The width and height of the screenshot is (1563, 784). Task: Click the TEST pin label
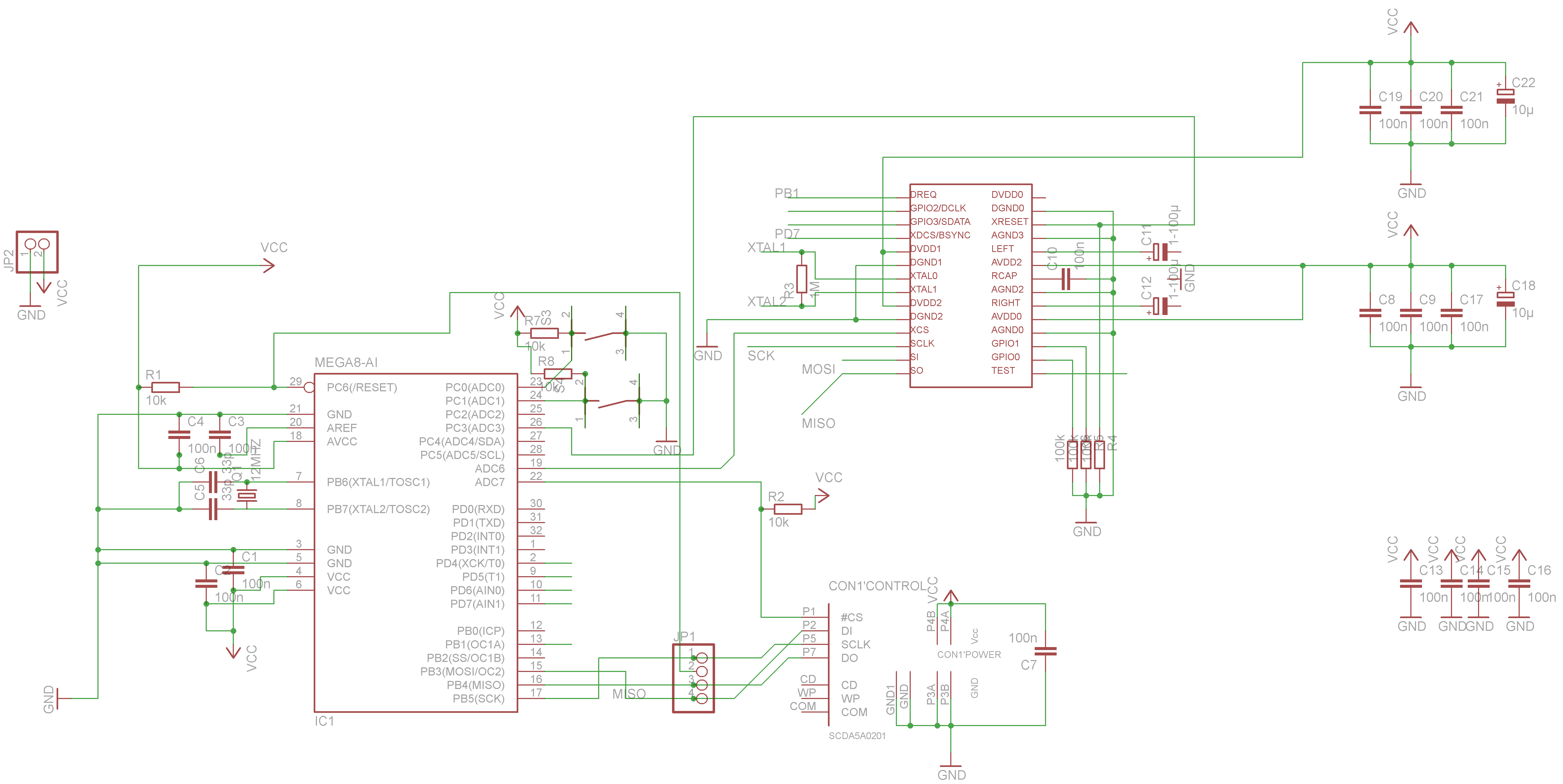coord(1003,370)
